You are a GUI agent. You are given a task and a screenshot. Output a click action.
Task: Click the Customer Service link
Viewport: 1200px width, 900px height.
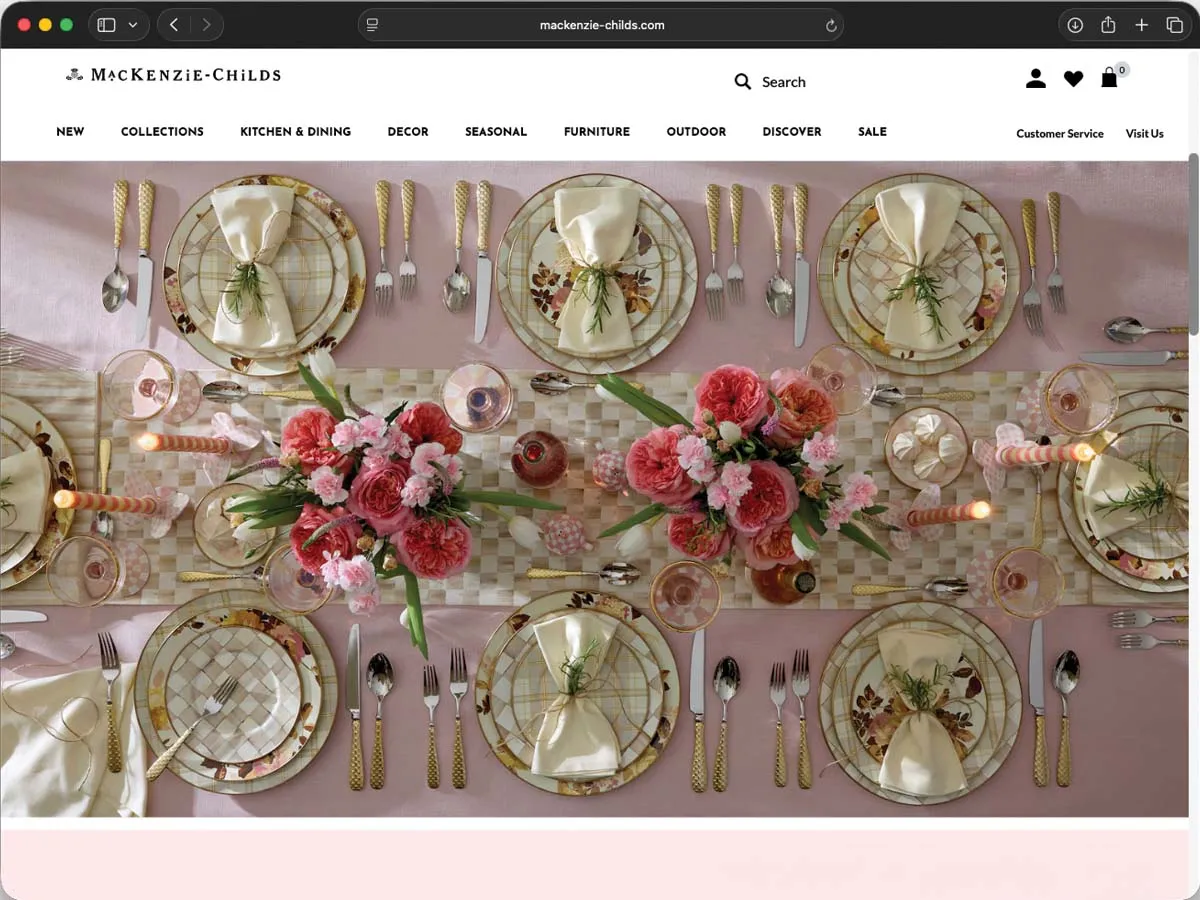(x=1060, y=133)
